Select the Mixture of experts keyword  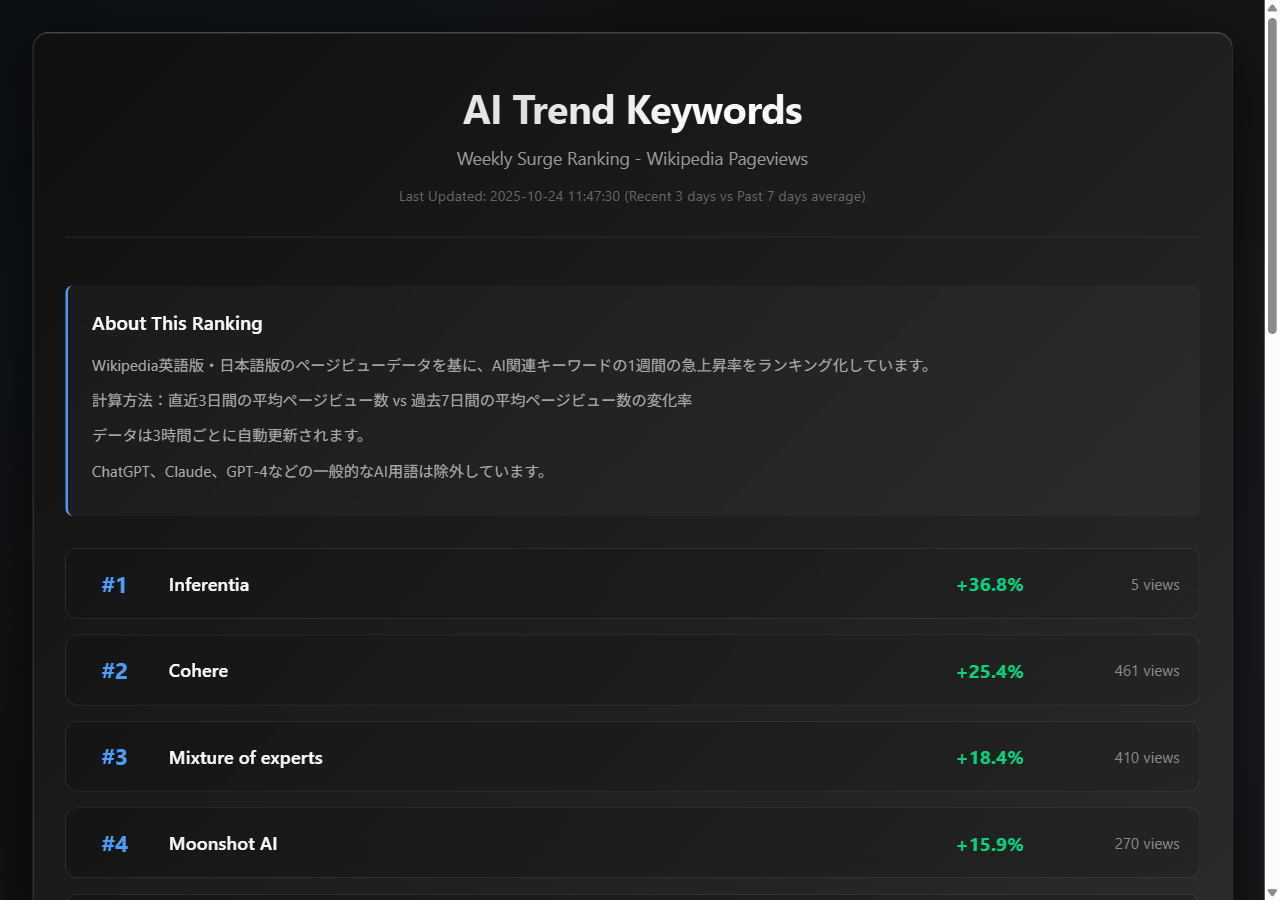(x=245, y=757)
